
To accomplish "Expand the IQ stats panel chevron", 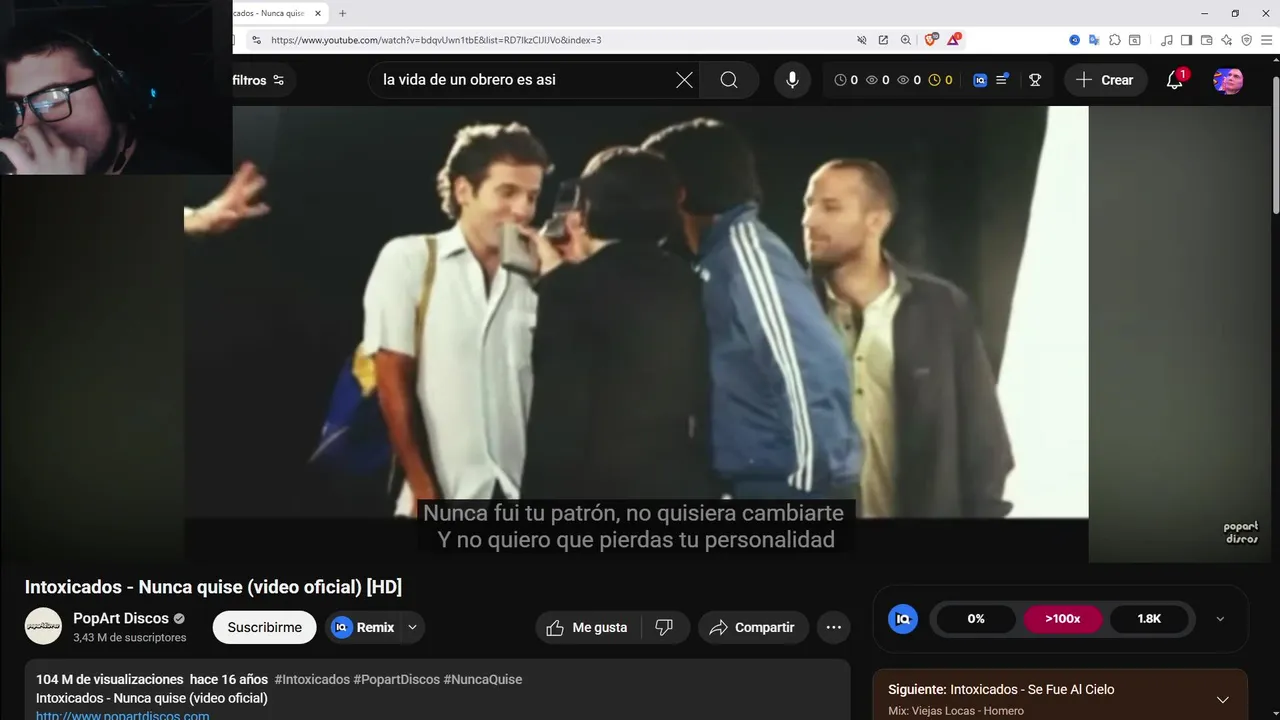I will pyautogui.click(x=1220, y=619).
